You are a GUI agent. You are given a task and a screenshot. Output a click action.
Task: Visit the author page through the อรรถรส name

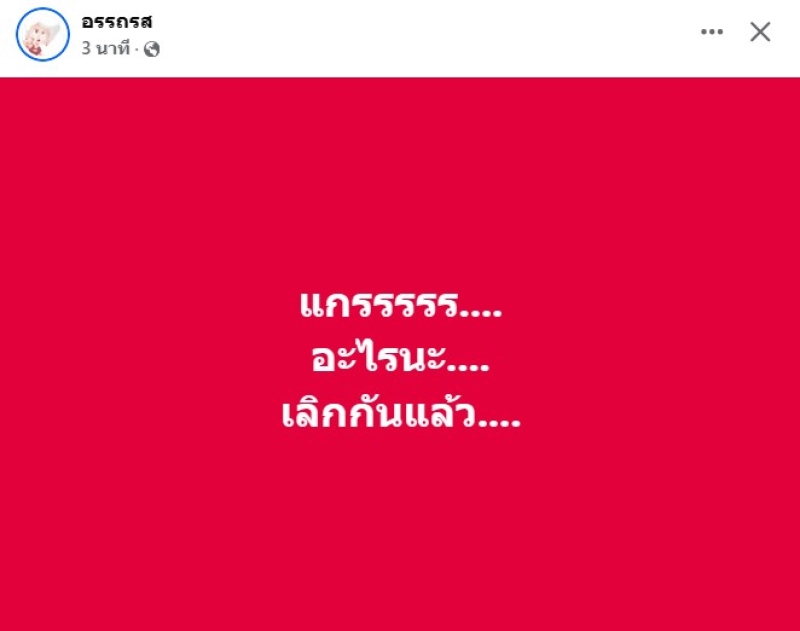(117, 21)
